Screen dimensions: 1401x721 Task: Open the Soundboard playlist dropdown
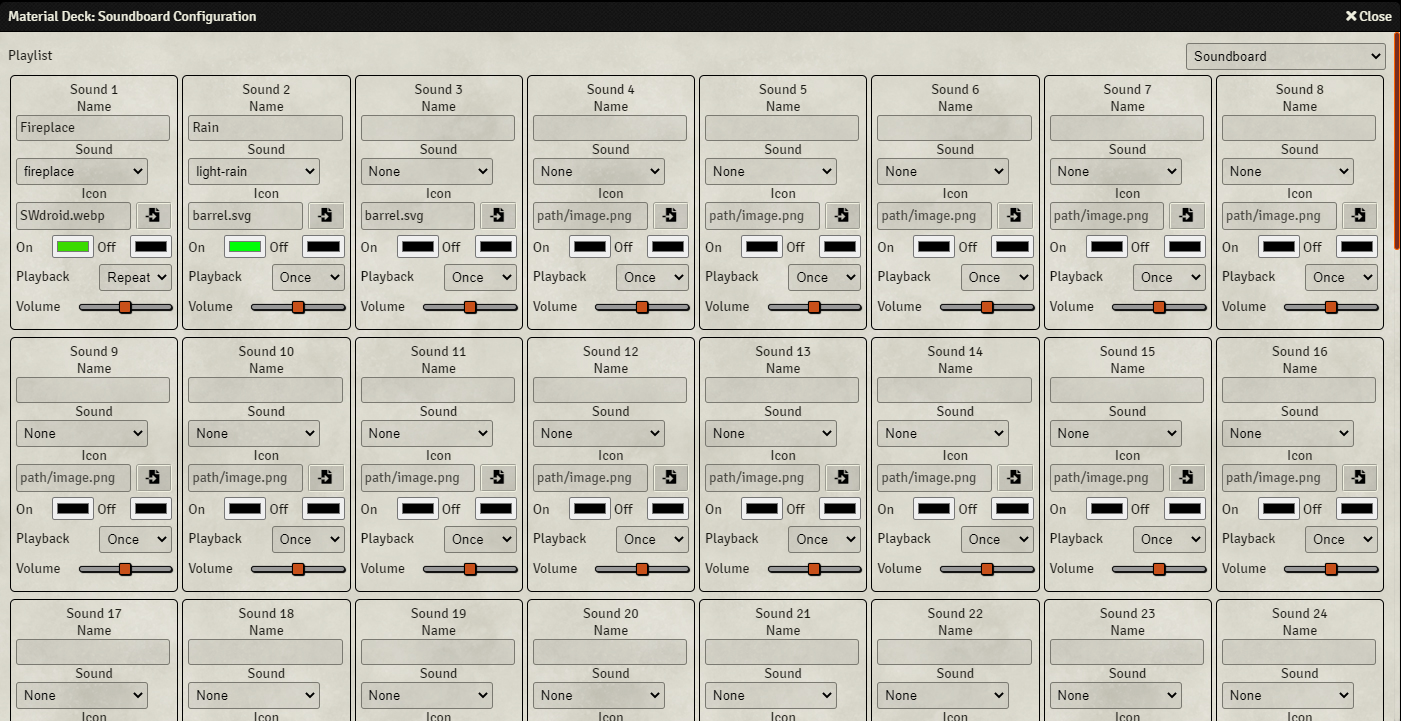point(1285,57)
